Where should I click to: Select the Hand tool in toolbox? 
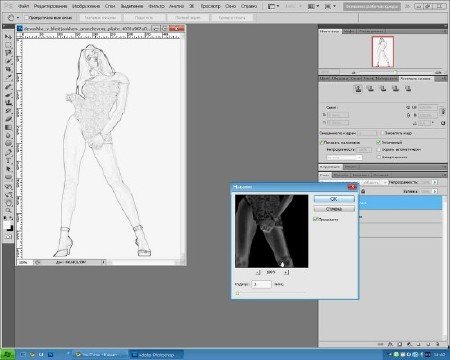tap(8, 203)
